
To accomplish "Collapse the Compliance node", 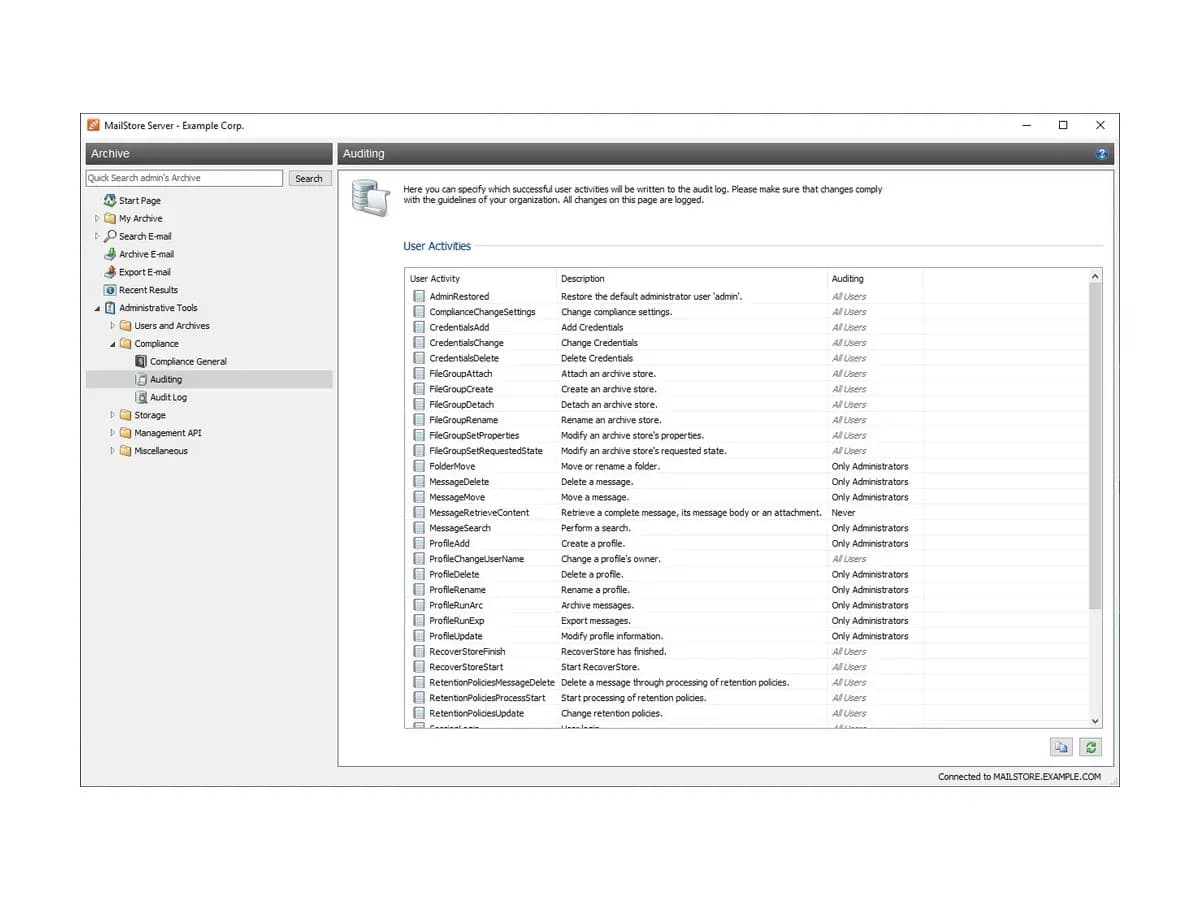I will [112, 344].
